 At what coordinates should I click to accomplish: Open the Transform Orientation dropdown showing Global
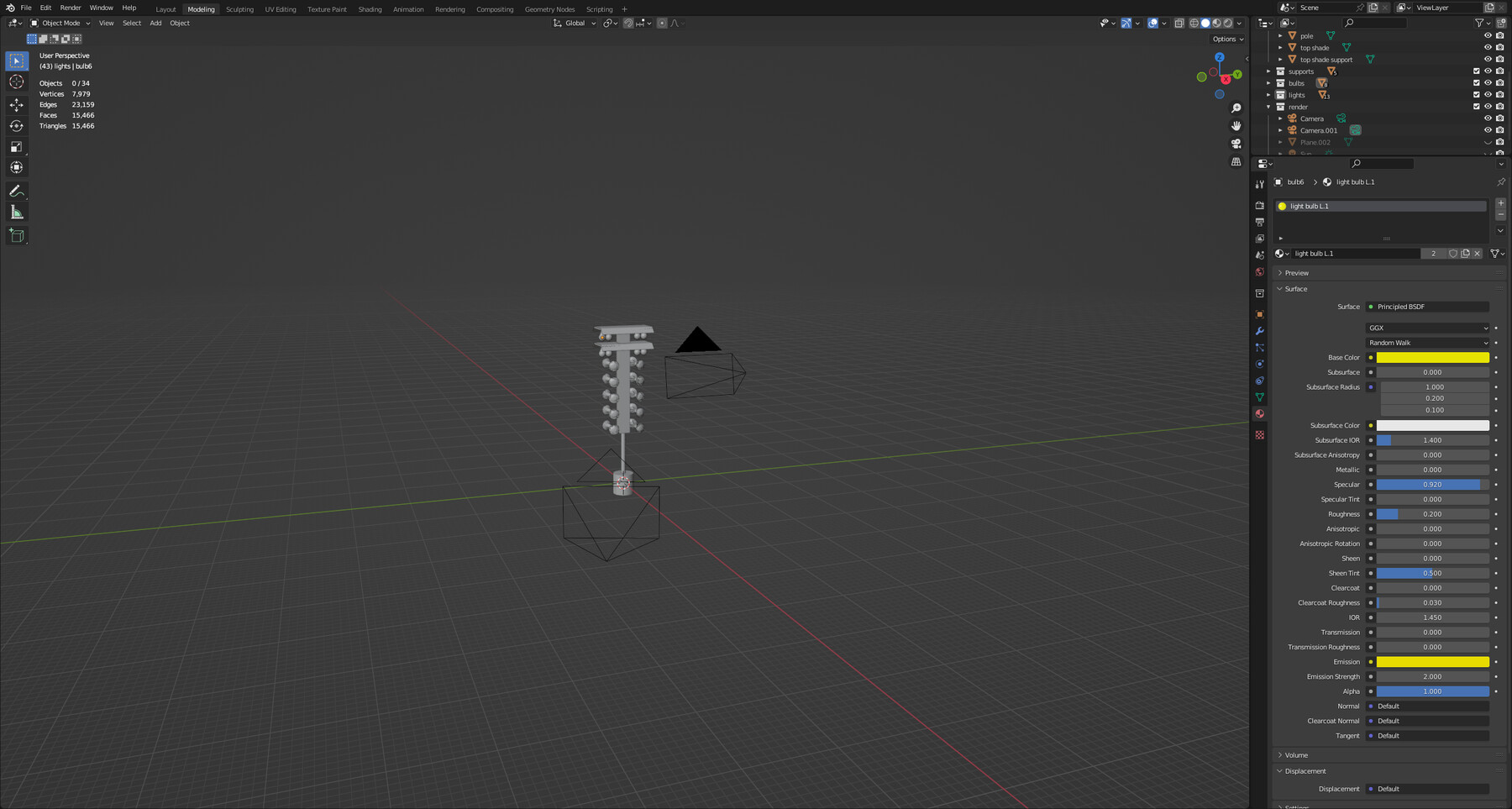coord(574,23)
